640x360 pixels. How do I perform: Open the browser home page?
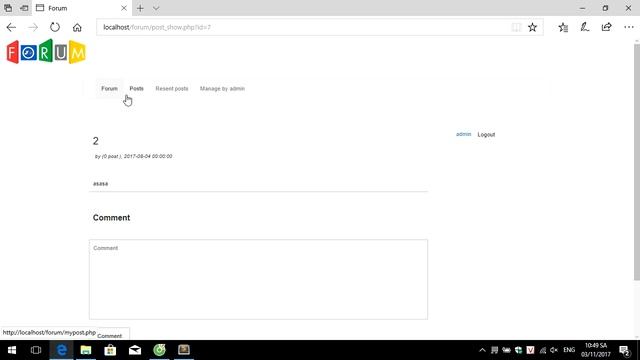(77, 27)
